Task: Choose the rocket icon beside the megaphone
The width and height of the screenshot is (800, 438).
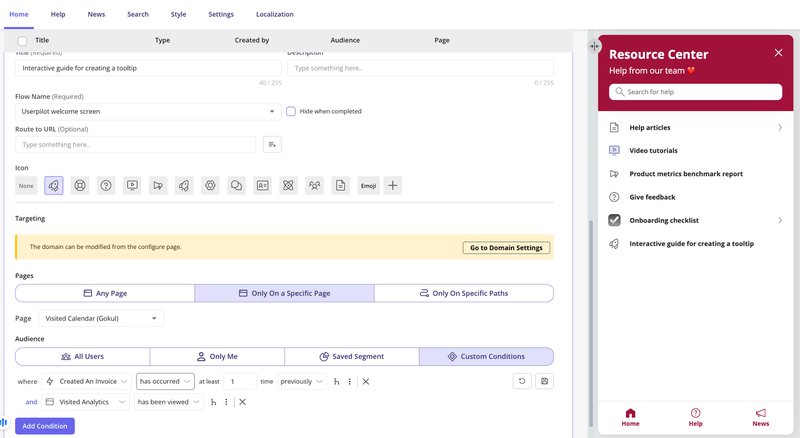Action: pos(184,185)
